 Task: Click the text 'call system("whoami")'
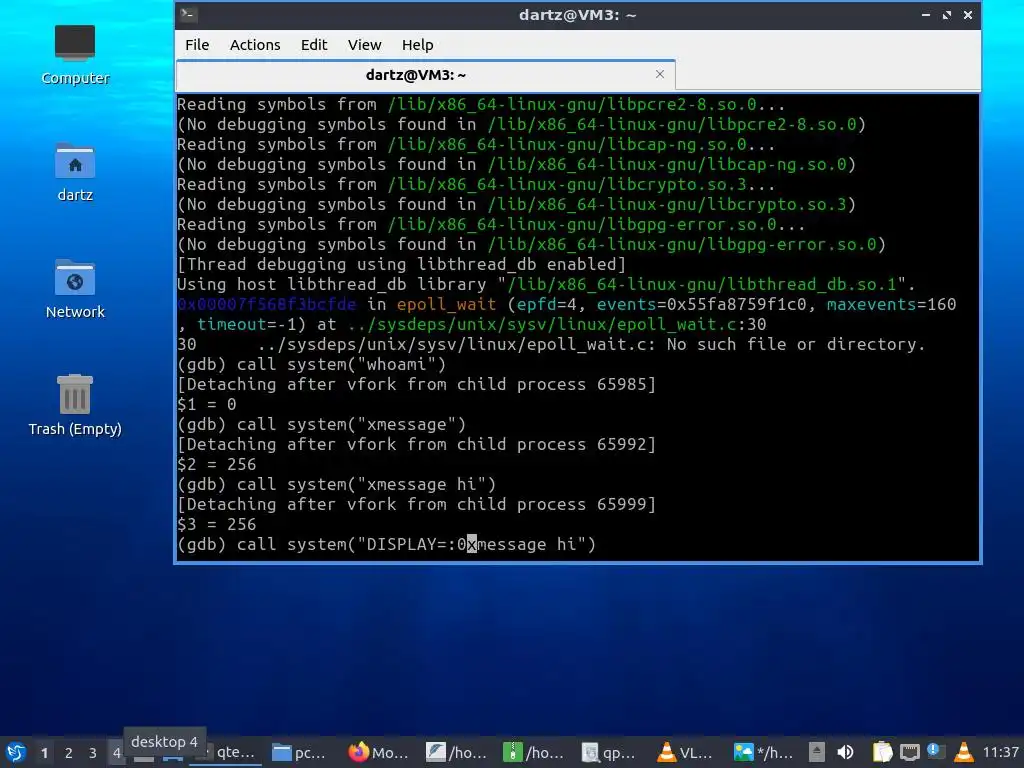pyautogui.click(x=341, y=364)
